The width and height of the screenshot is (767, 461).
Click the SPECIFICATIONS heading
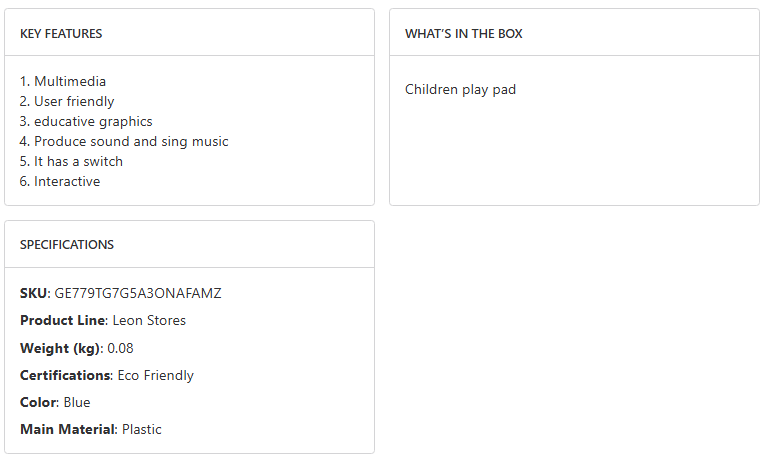(x=67, y=245)
